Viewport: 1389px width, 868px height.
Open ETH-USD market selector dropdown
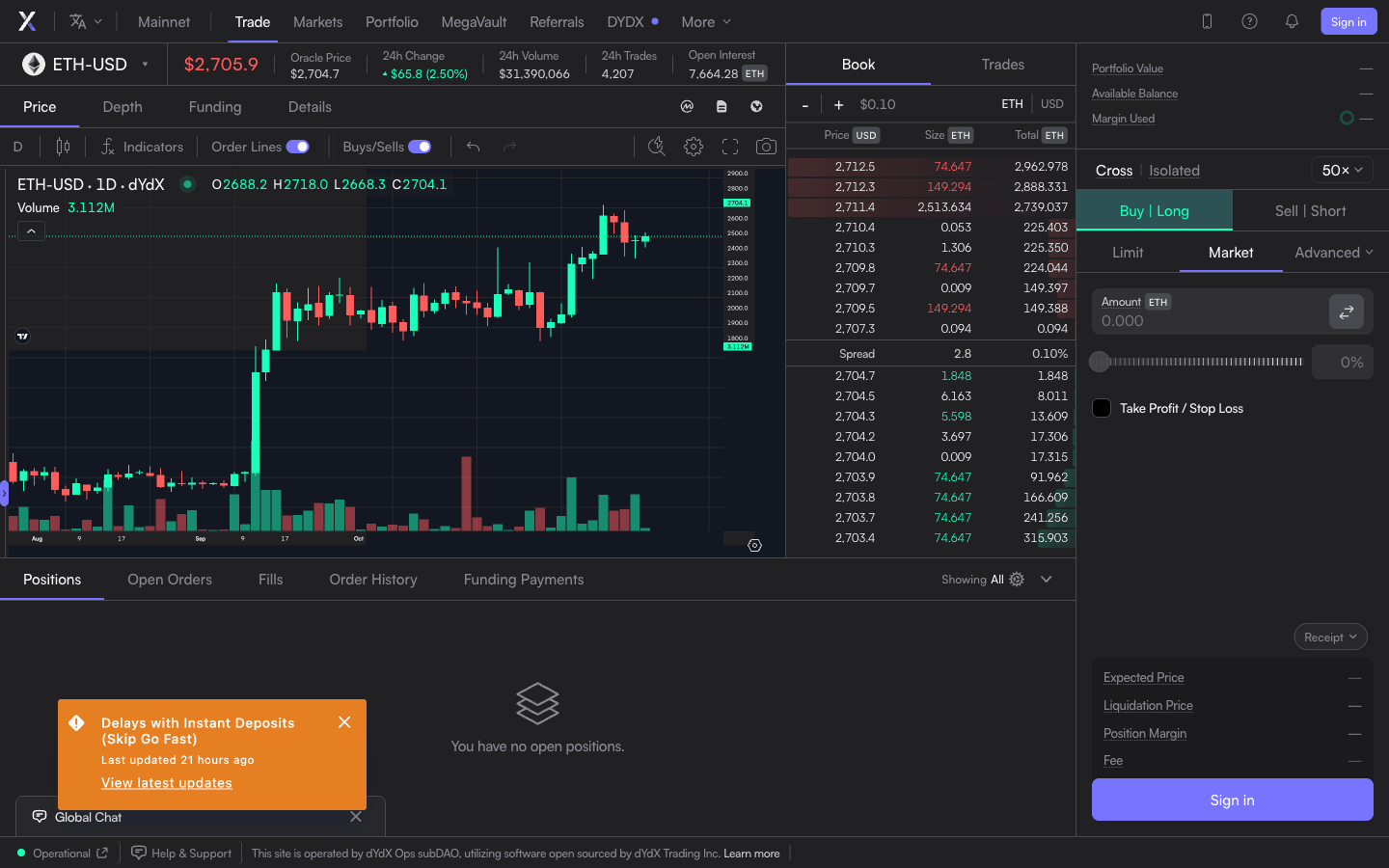[86, 65]
